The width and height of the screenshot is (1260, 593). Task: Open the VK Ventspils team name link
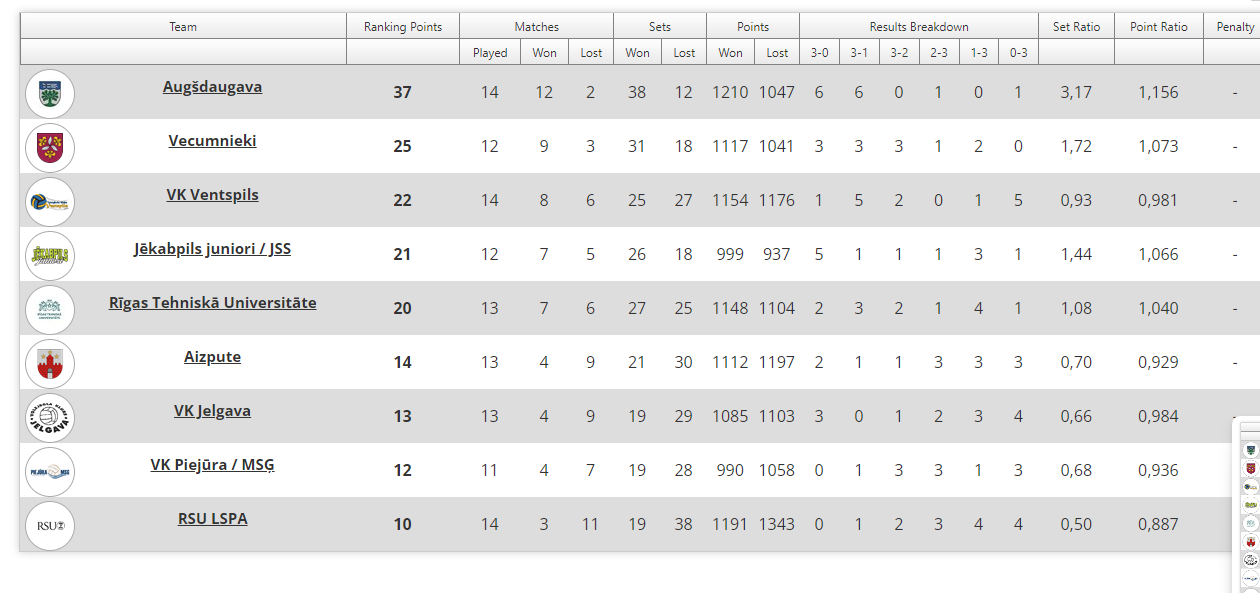(x=212, y=195)
